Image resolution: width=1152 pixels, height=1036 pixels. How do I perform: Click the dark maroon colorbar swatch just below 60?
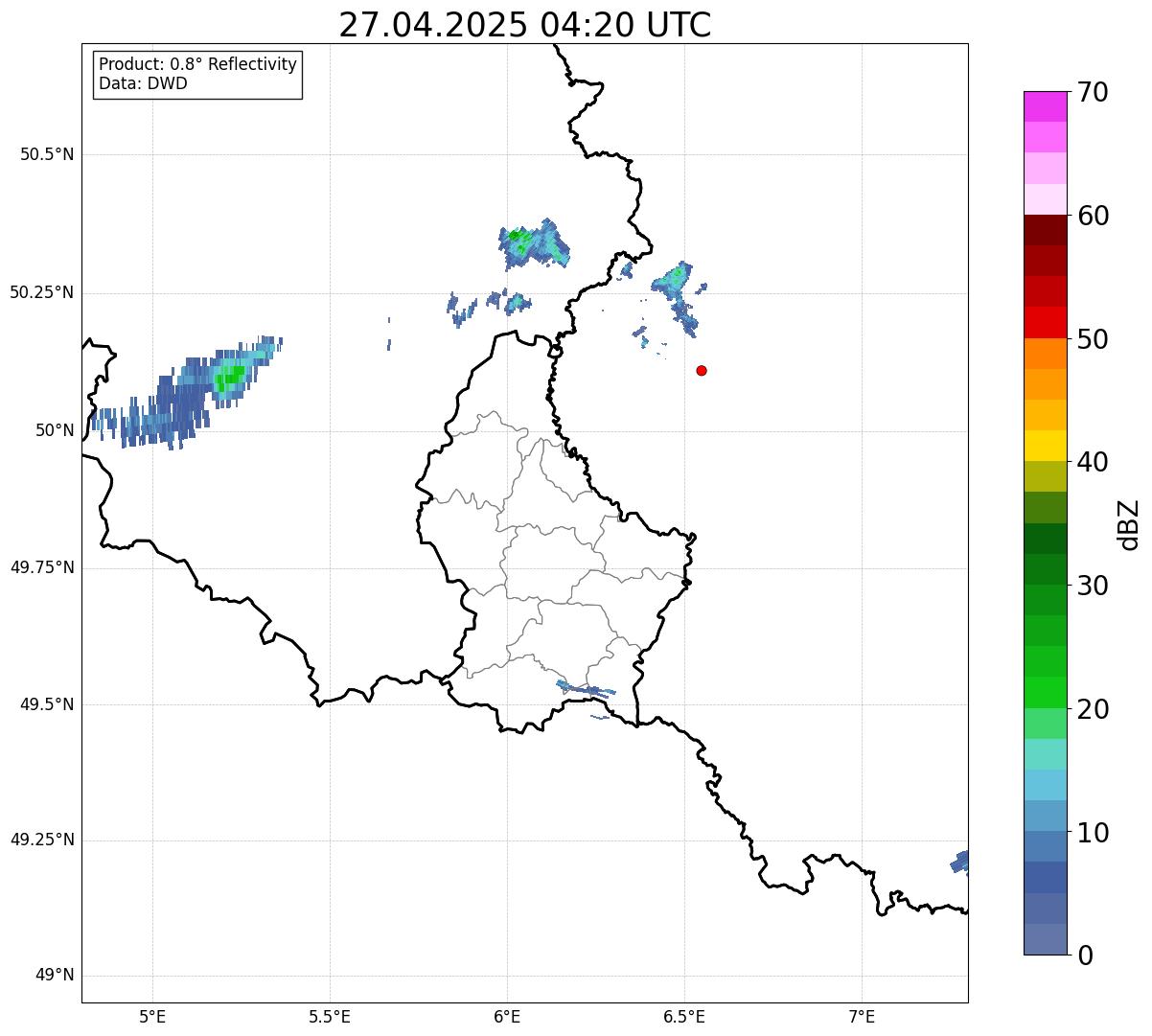(x=1045, y=230)
